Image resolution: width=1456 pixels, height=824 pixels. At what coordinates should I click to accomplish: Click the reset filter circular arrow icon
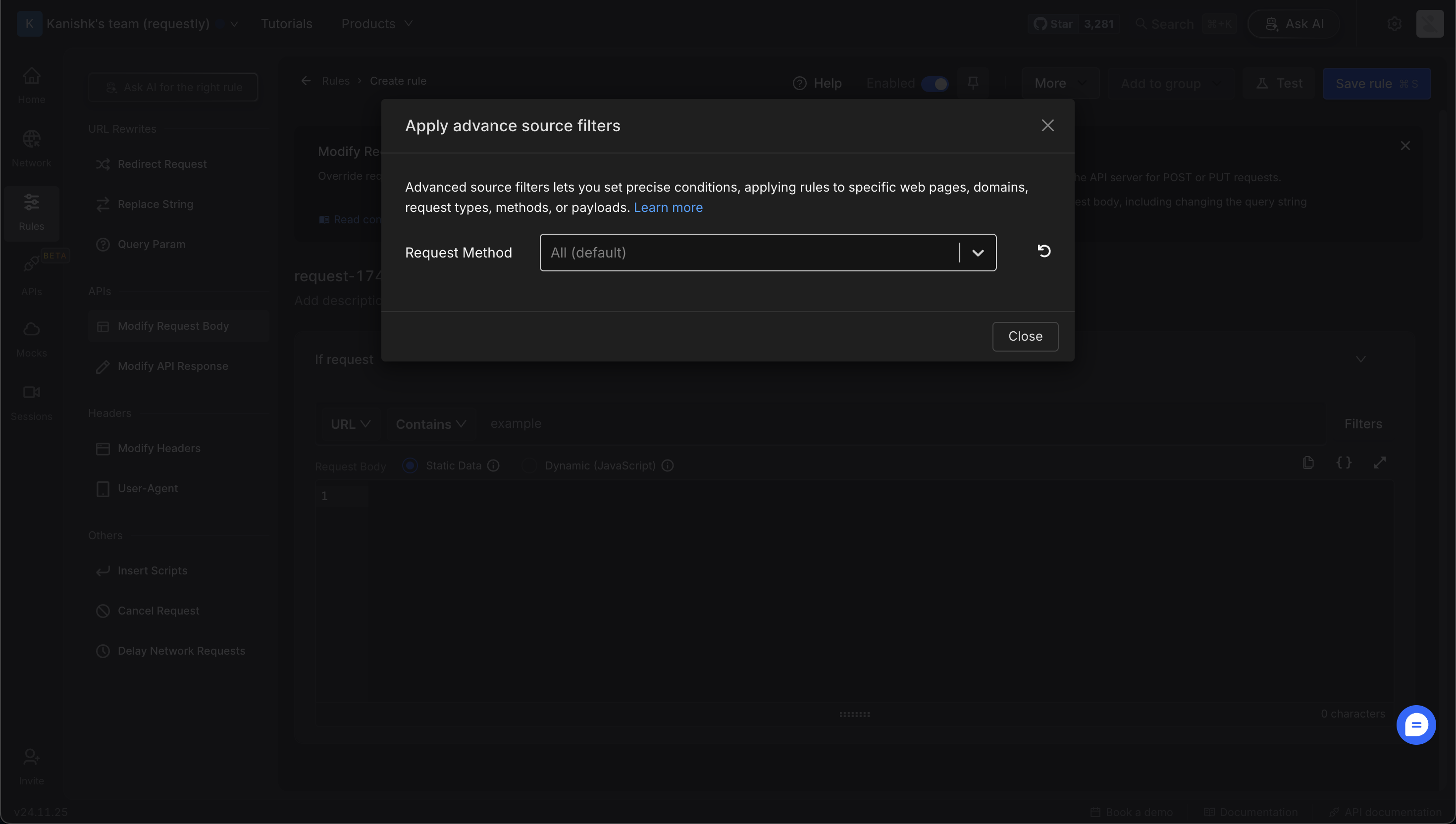tap(1044, 251)
